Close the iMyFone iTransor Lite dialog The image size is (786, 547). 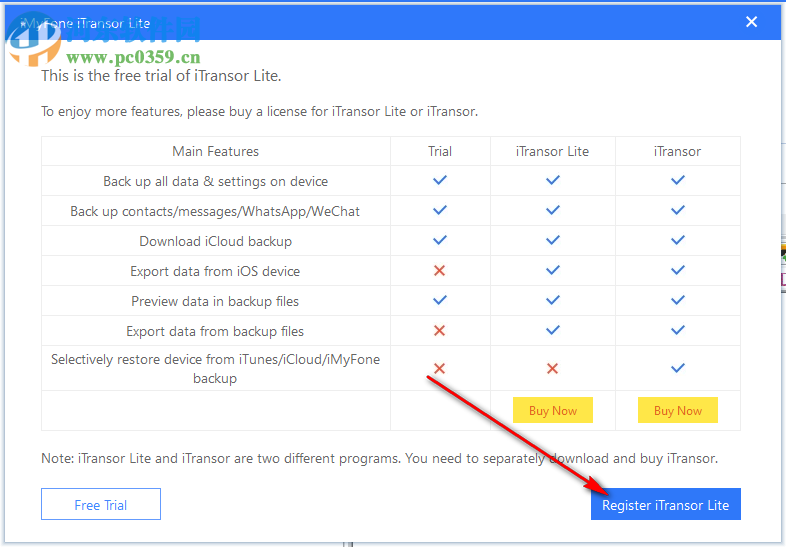pos(751,22)
